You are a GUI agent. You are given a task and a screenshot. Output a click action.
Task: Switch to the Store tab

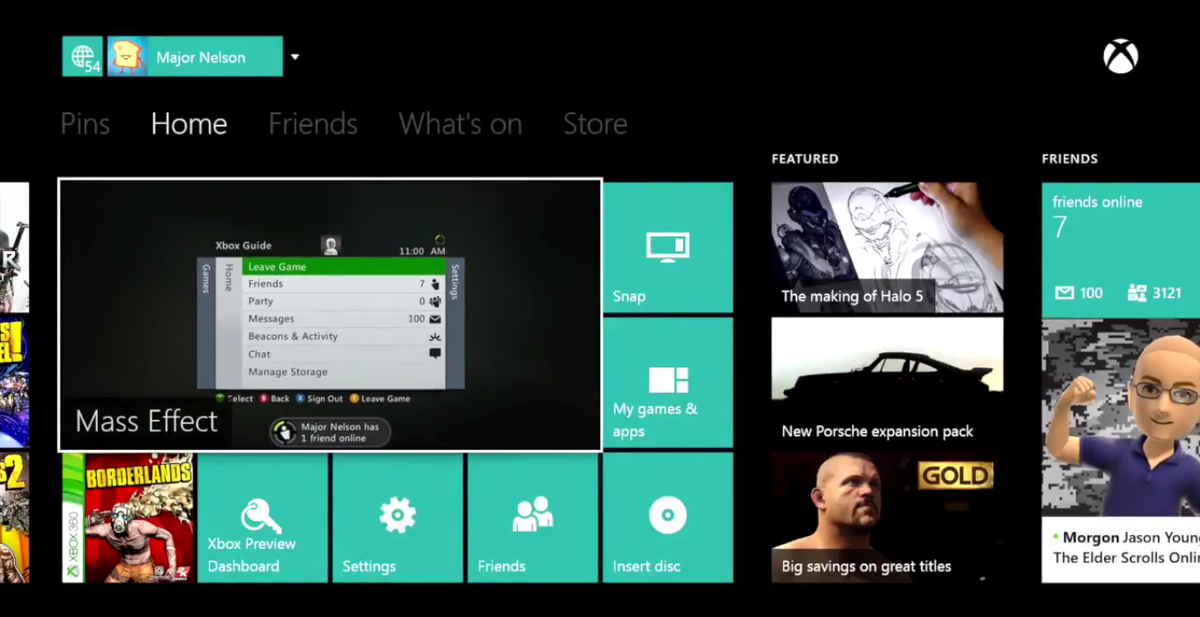pyautogui.click(x=595, y=124)
